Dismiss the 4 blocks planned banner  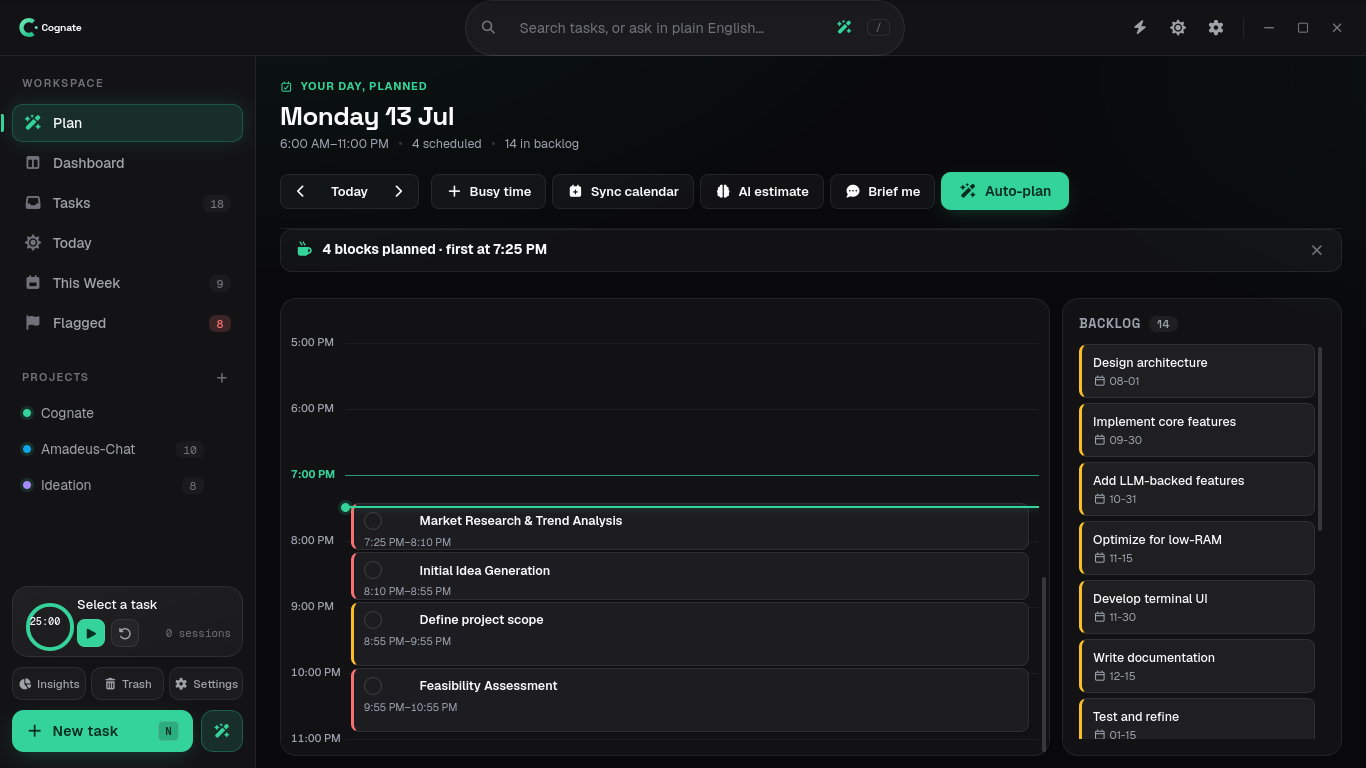(x=1317, y=250)
